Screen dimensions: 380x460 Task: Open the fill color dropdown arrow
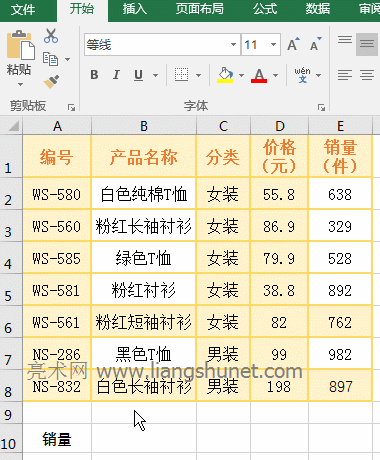[x=241, y=75]
